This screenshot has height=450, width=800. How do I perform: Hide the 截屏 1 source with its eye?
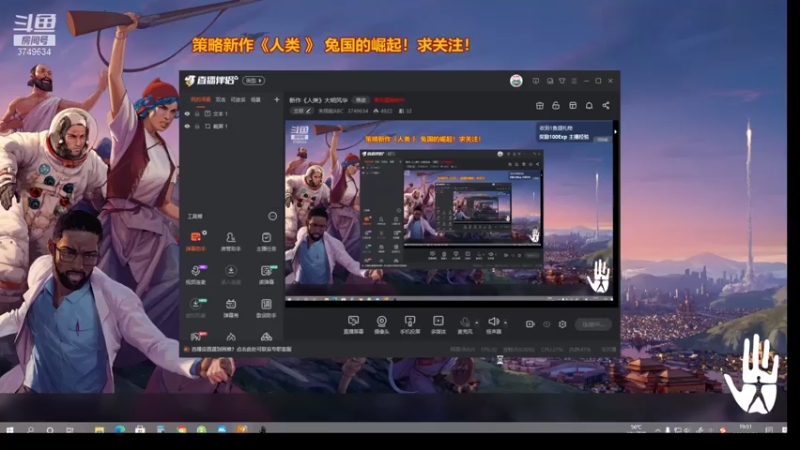(x=187, y=126)
